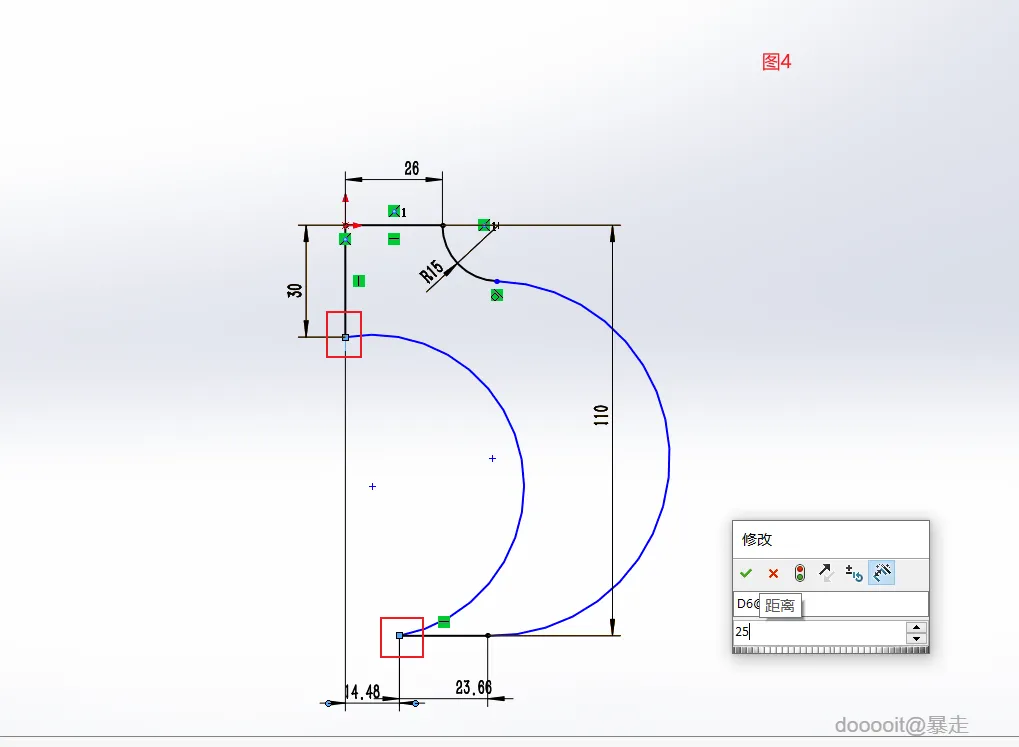Cancel the Modify dialog with red X
The width and height of the screenshot is (1019, 747).
point(773,573)
